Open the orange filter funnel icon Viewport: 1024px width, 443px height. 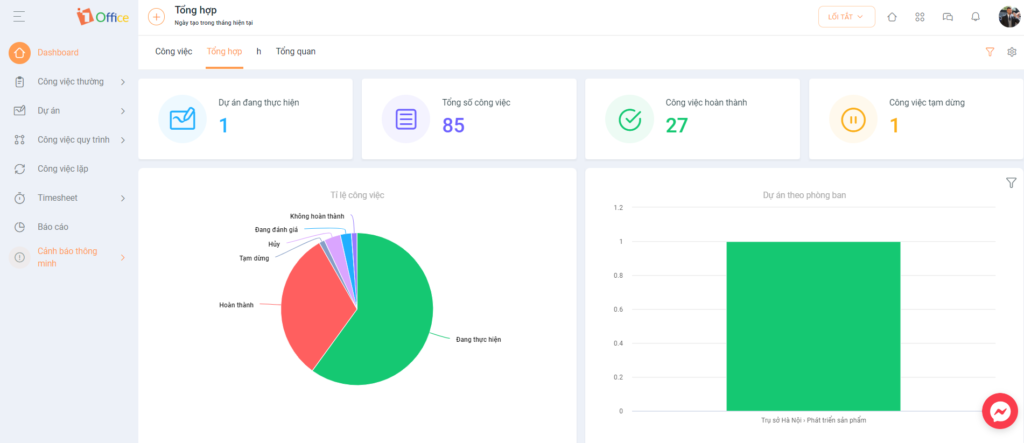tap(990, 52)
